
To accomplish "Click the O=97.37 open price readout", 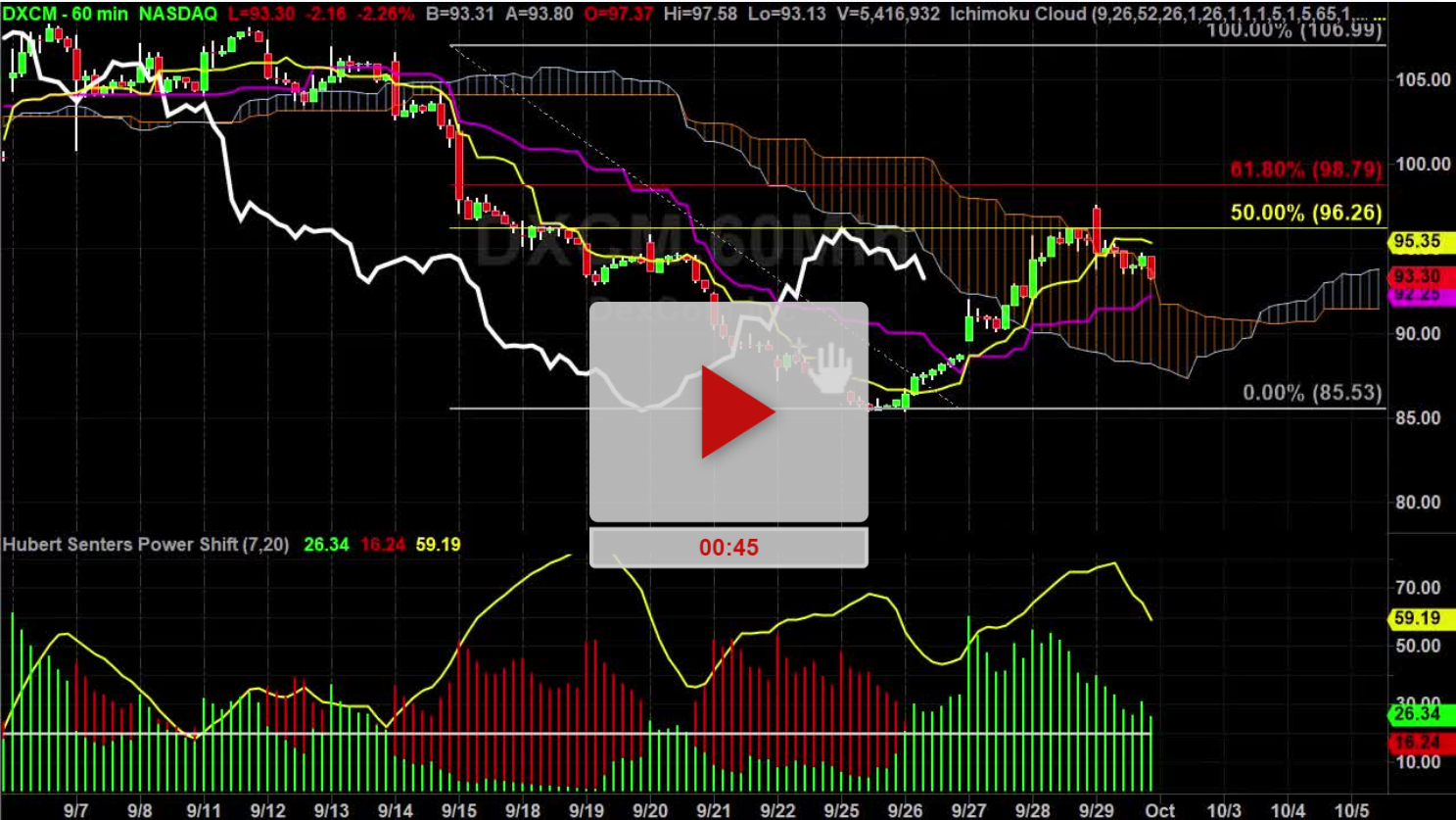I will pyautogui.click(x=617, y=14).
